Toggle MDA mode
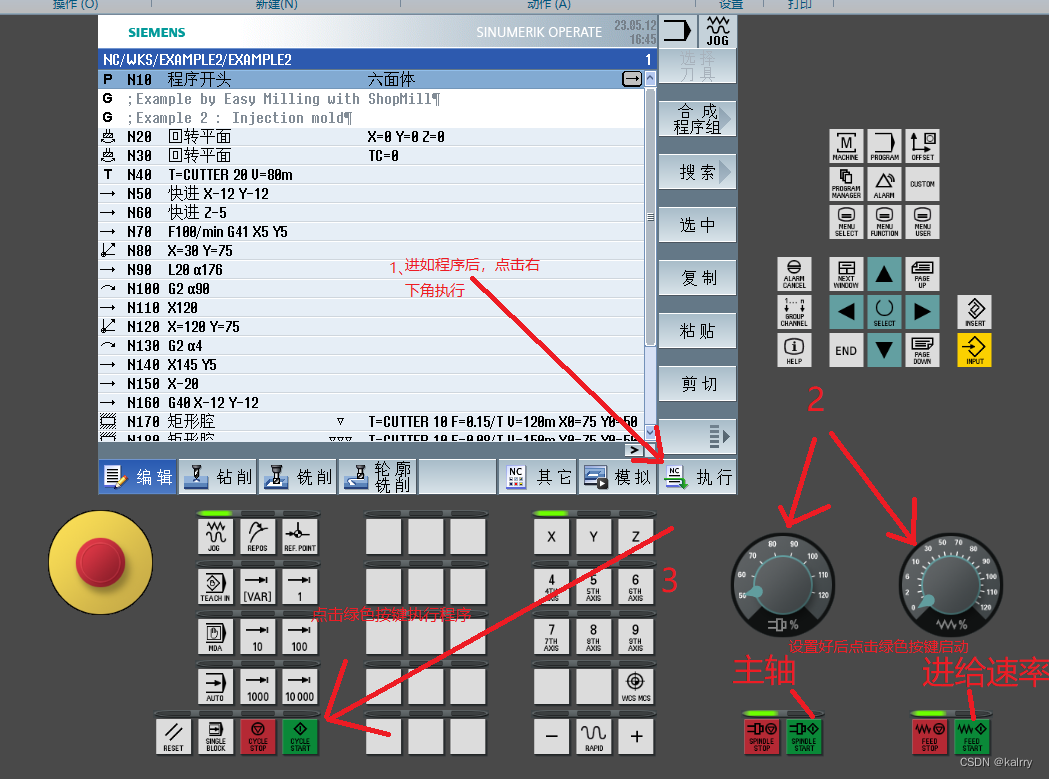The width and height of the screenshot is (1049, 779). tap(215, 636)
